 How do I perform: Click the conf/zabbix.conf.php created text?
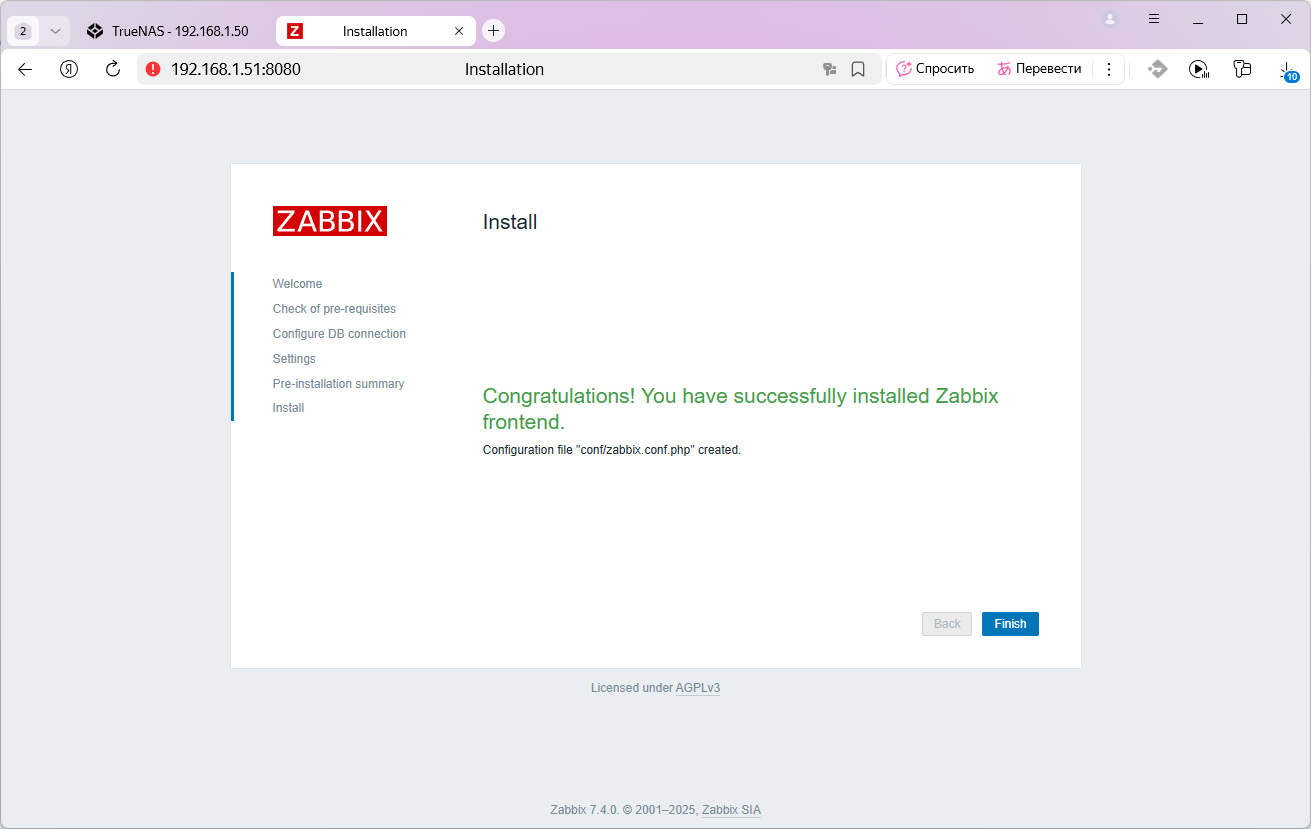(611, 450)
